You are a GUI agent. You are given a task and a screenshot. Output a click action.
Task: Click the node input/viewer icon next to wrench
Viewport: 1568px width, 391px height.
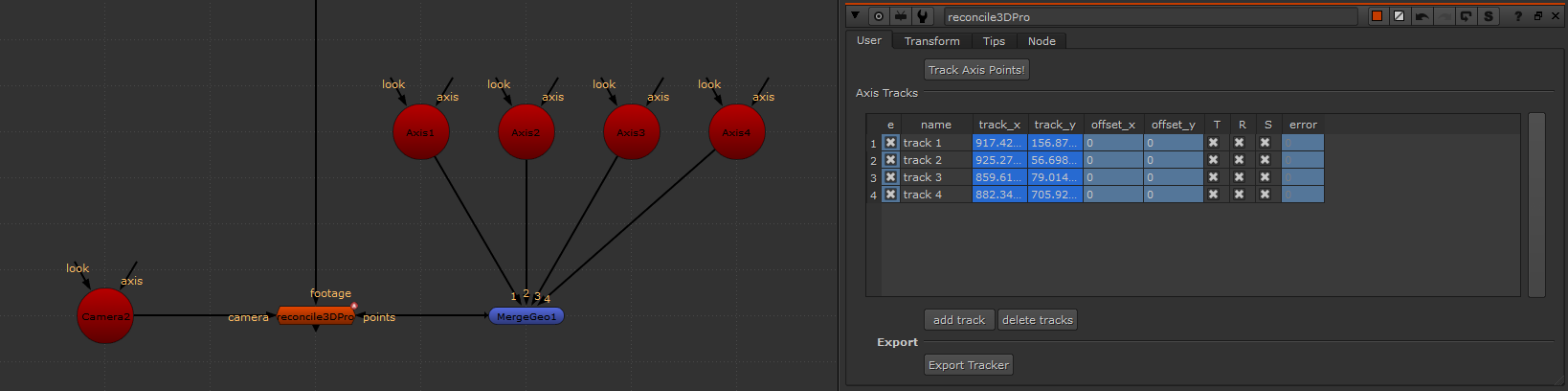click(x=901, y=16)
